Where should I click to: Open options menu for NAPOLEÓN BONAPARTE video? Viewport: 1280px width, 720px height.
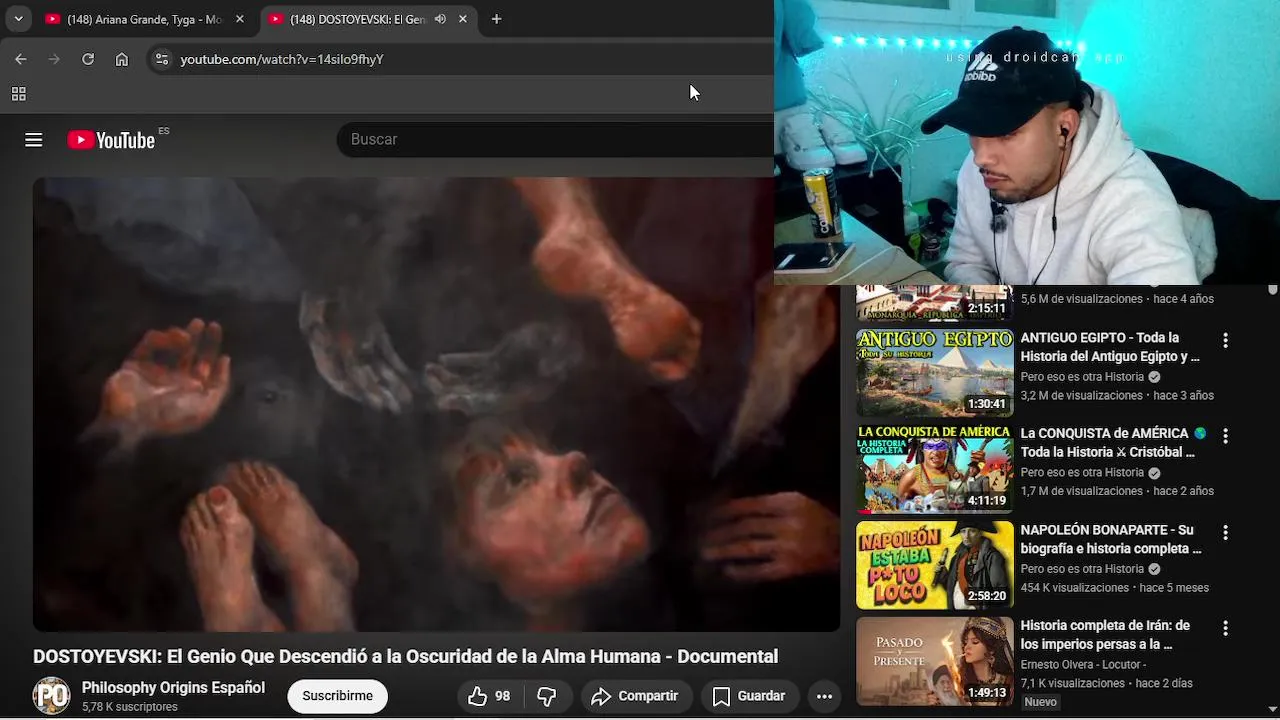1225,532
